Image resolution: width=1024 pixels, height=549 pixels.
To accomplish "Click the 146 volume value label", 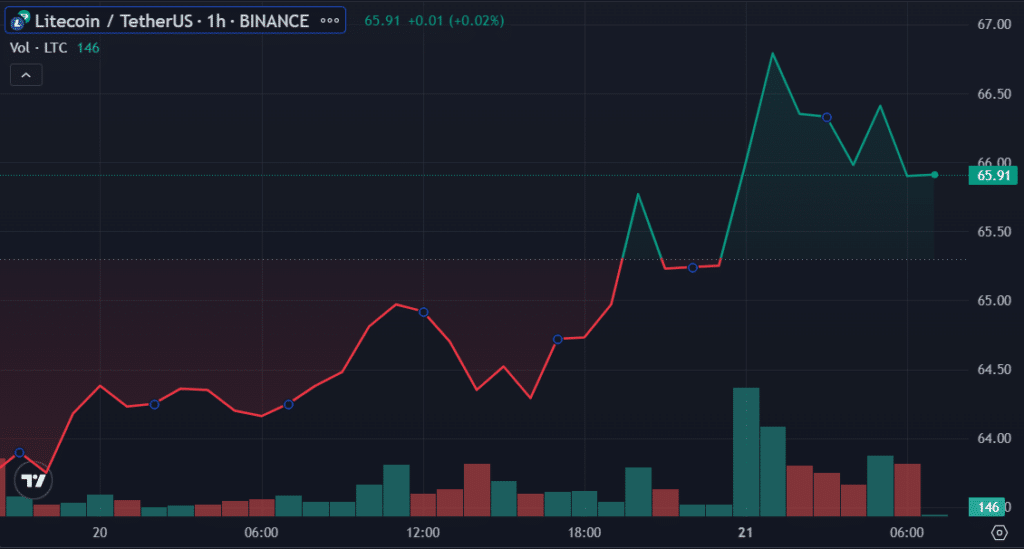I will tap(987, 507).
